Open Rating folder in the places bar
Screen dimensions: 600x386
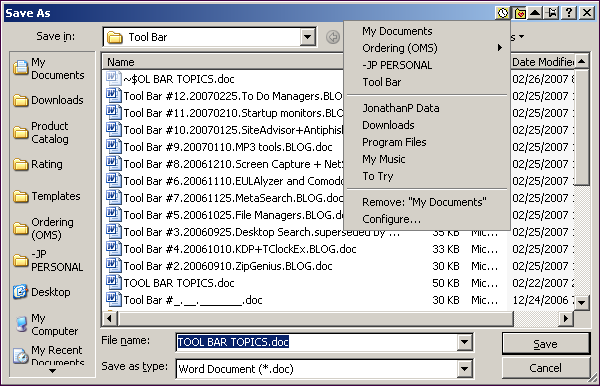(x=38, y=164)
